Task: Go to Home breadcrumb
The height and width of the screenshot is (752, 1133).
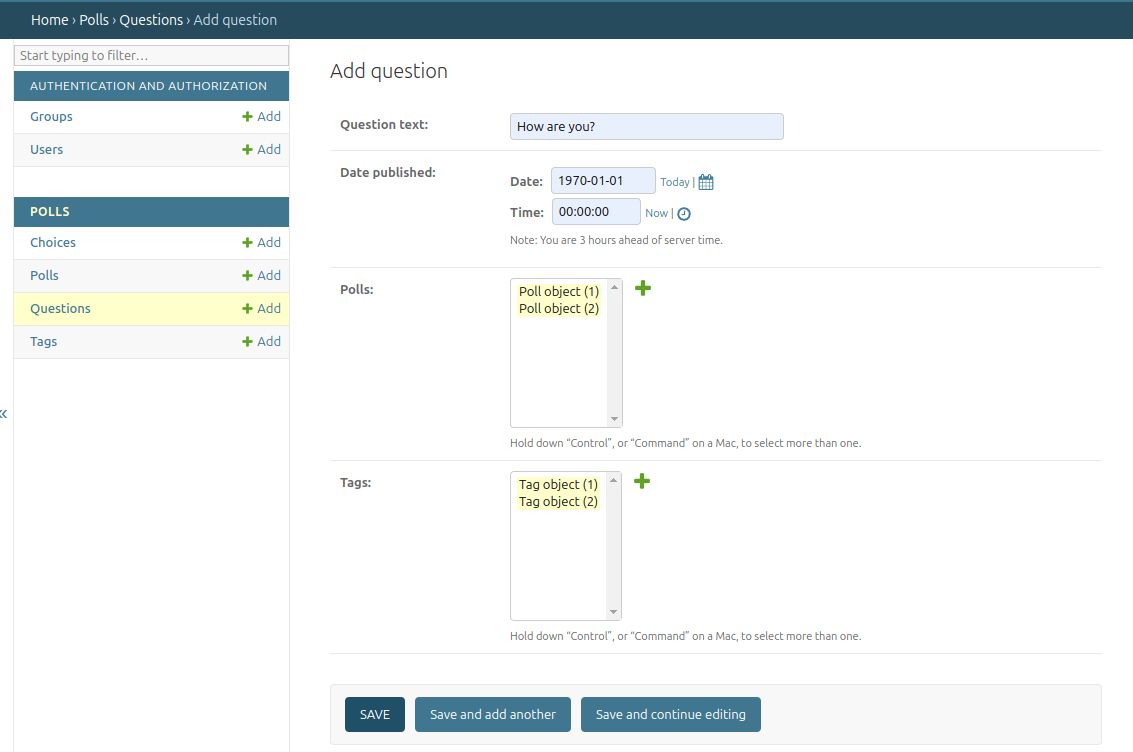Action: pos(49,20)
